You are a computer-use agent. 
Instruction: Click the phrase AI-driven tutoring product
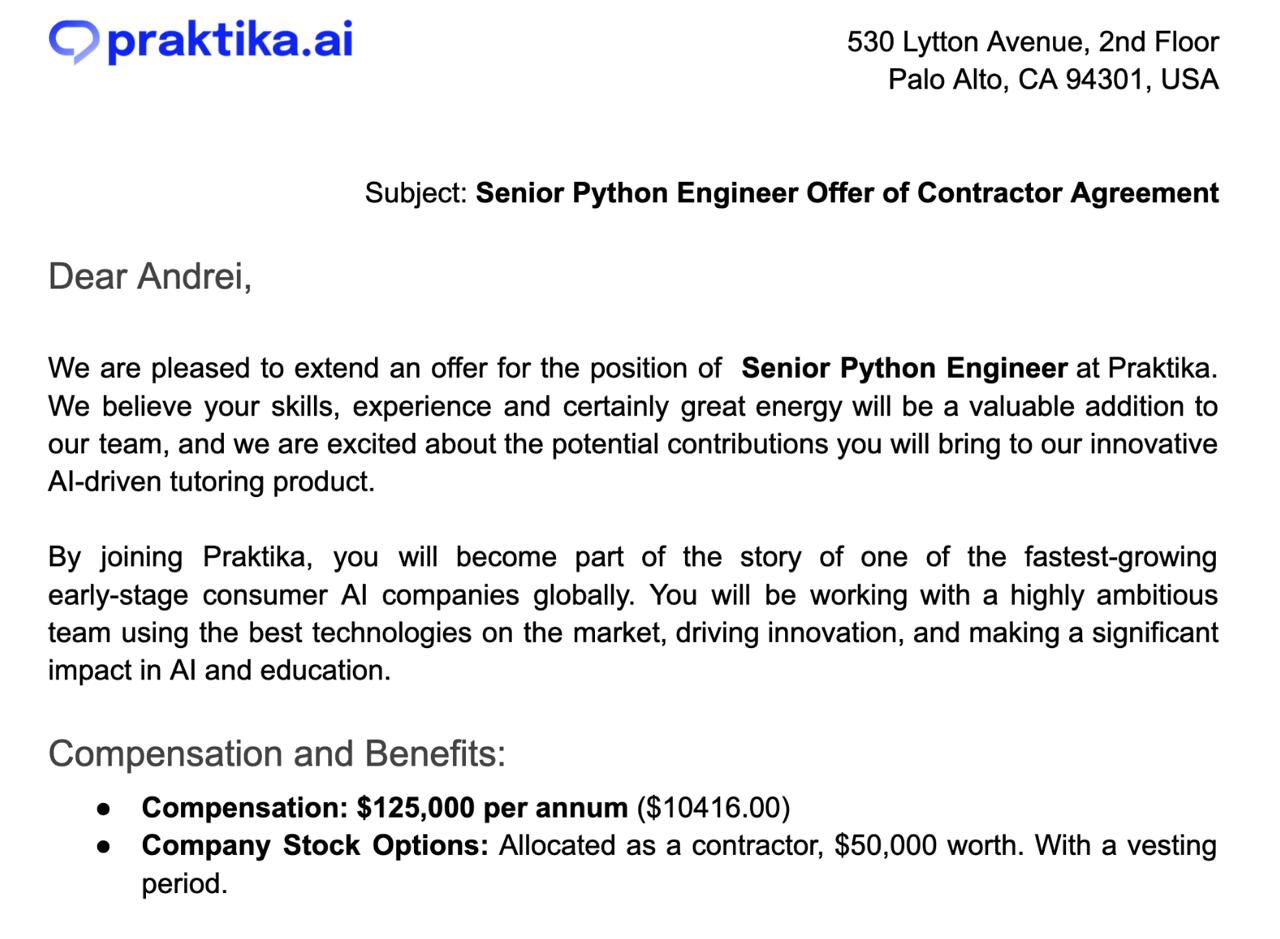pyautogui.click(x=211, y=482)
